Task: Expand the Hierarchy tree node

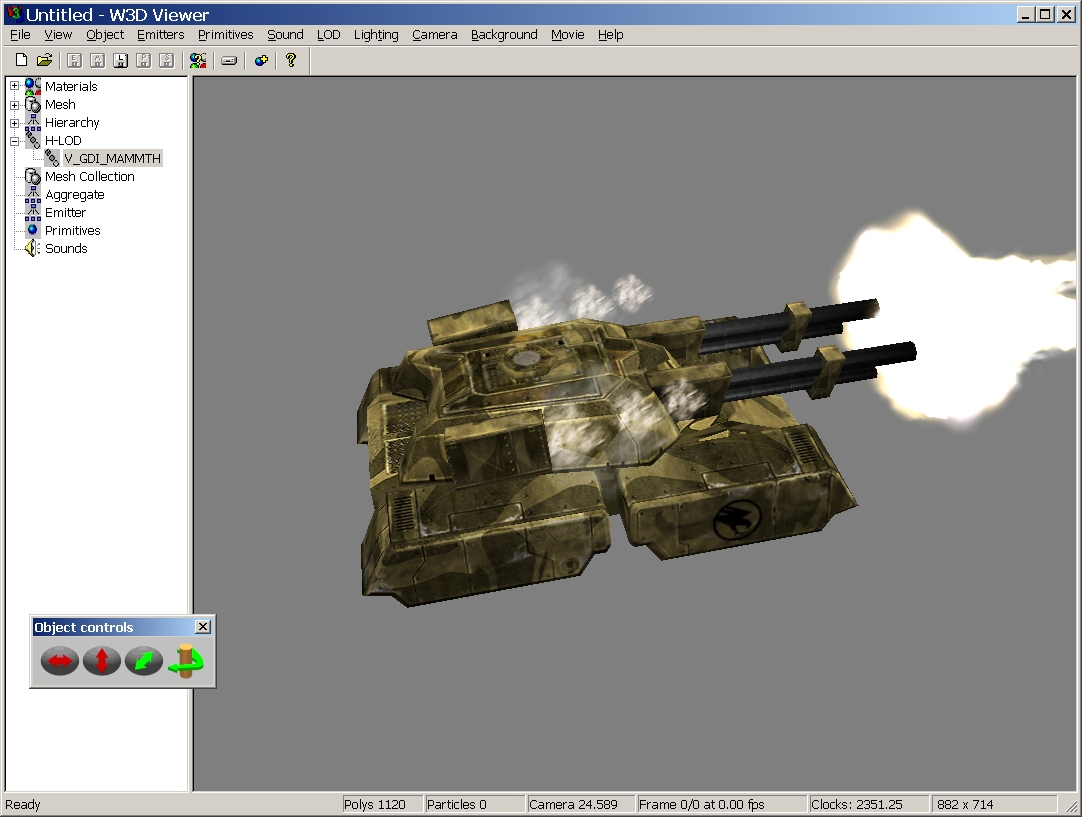Action: coord(14,123)
